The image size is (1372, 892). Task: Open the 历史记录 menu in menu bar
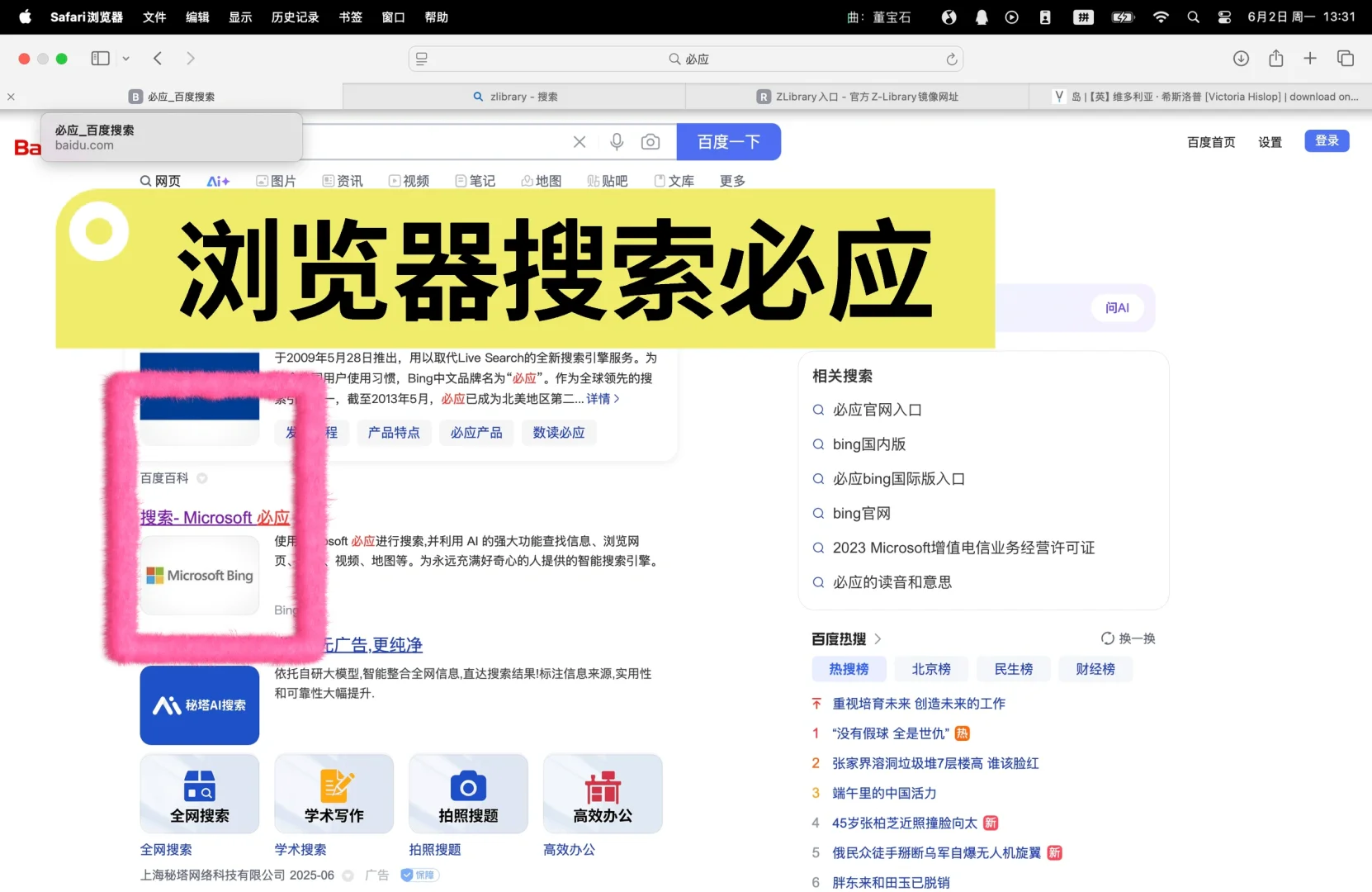[x=295, y=17]
